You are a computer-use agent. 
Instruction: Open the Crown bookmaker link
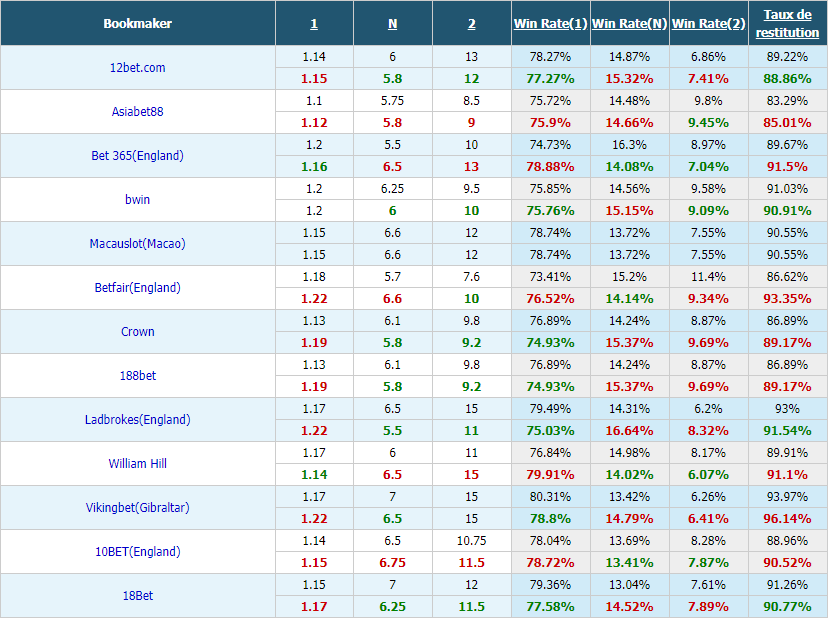click(137, 332)
